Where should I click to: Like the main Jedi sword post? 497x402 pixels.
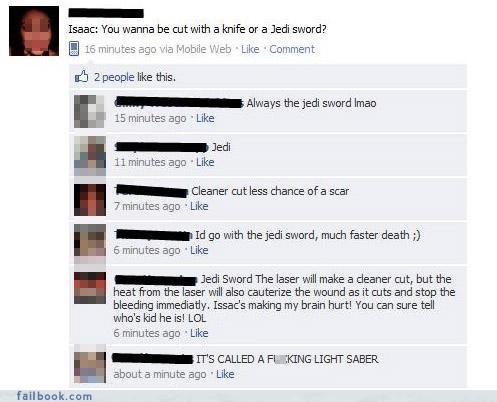250,49
